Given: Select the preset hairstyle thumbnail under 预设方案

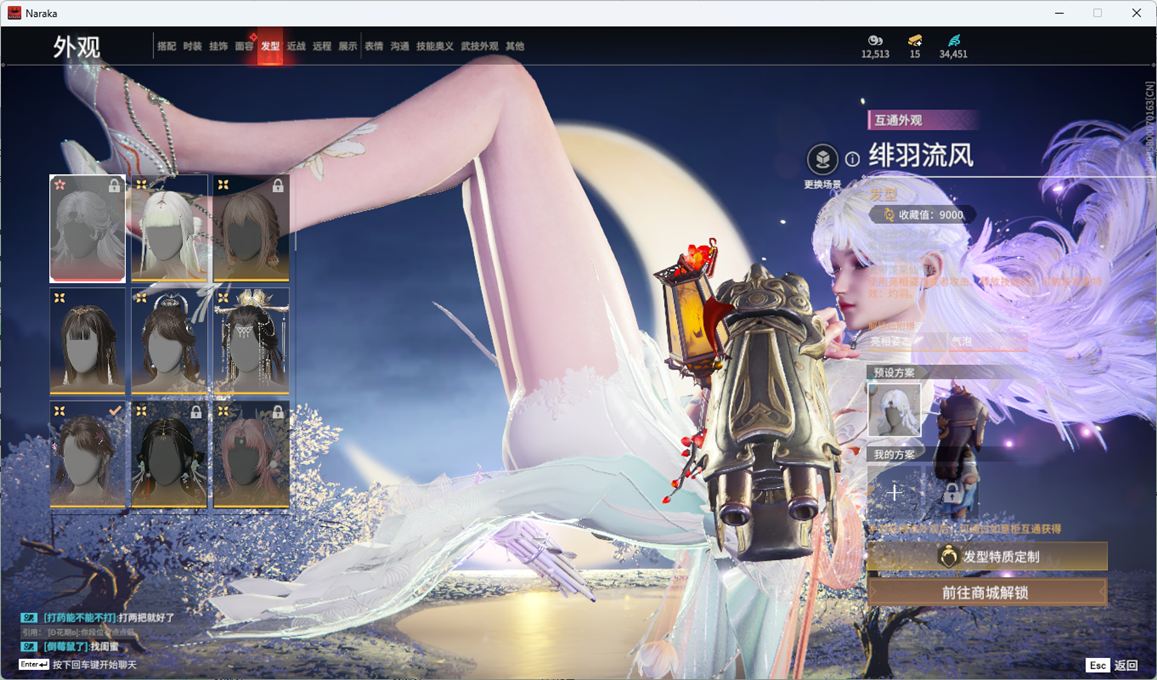Looking at the screenshot, I should click(x=894, y=410).
